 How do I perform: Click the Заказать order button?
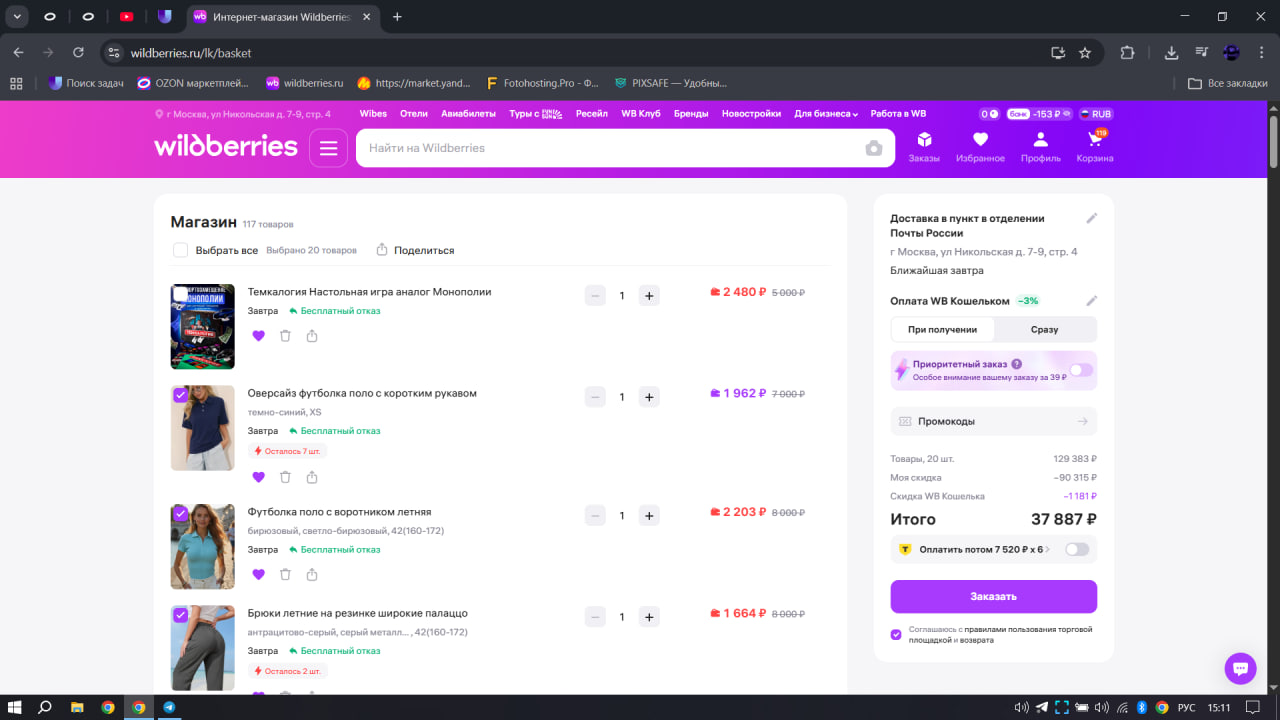click(x=994, y=596)
